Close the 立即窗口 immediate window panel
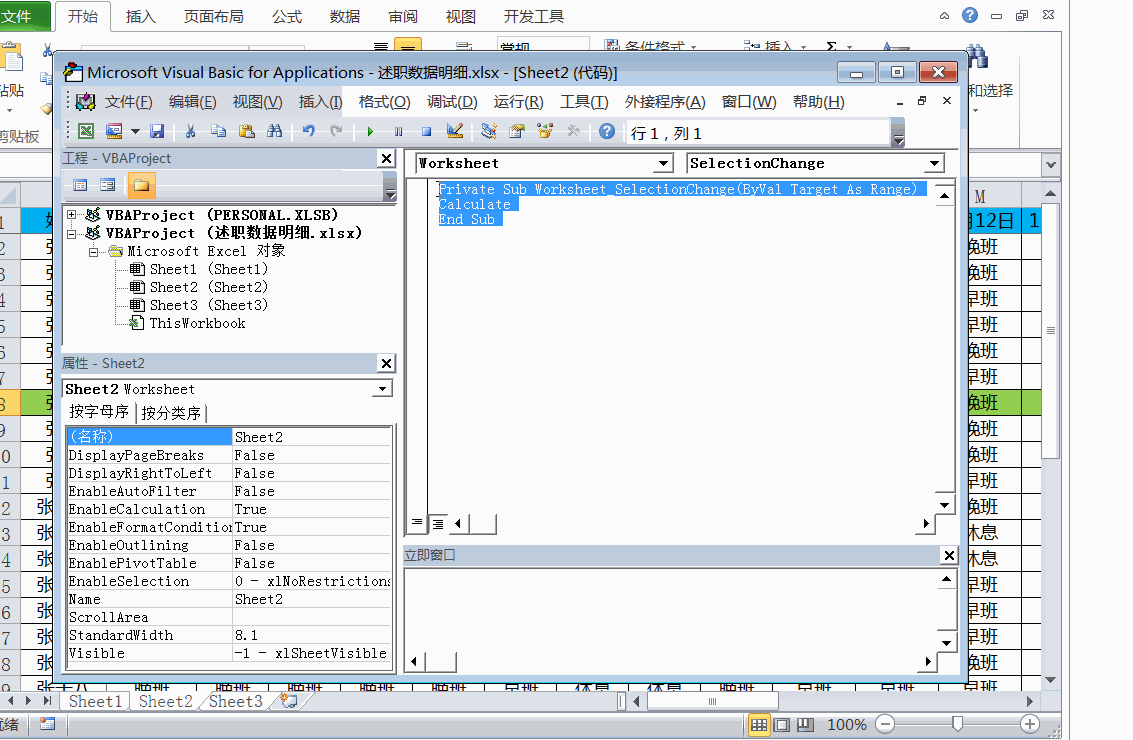 [949, 555]
